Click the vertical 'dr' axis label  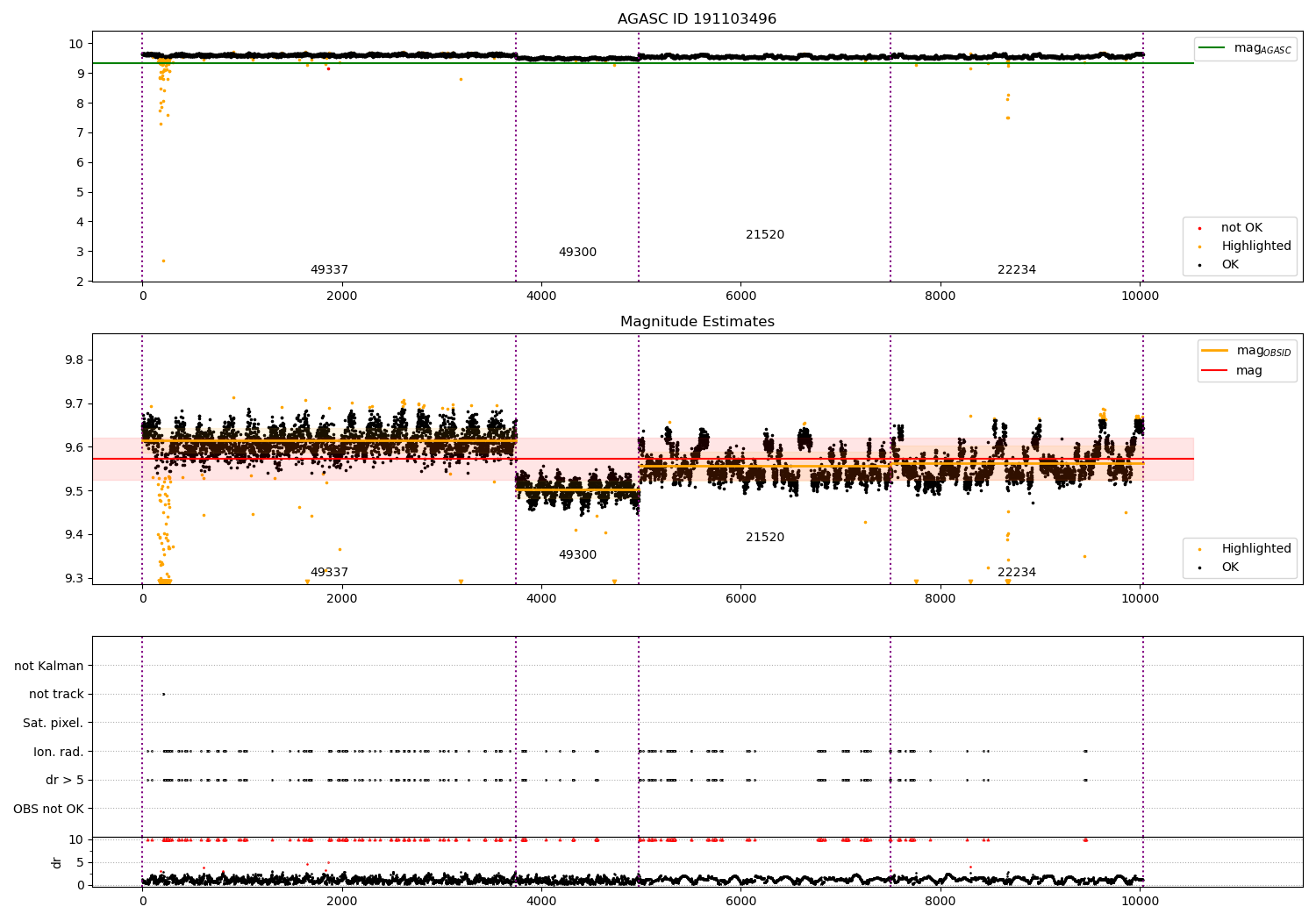(x=57, y=862)
